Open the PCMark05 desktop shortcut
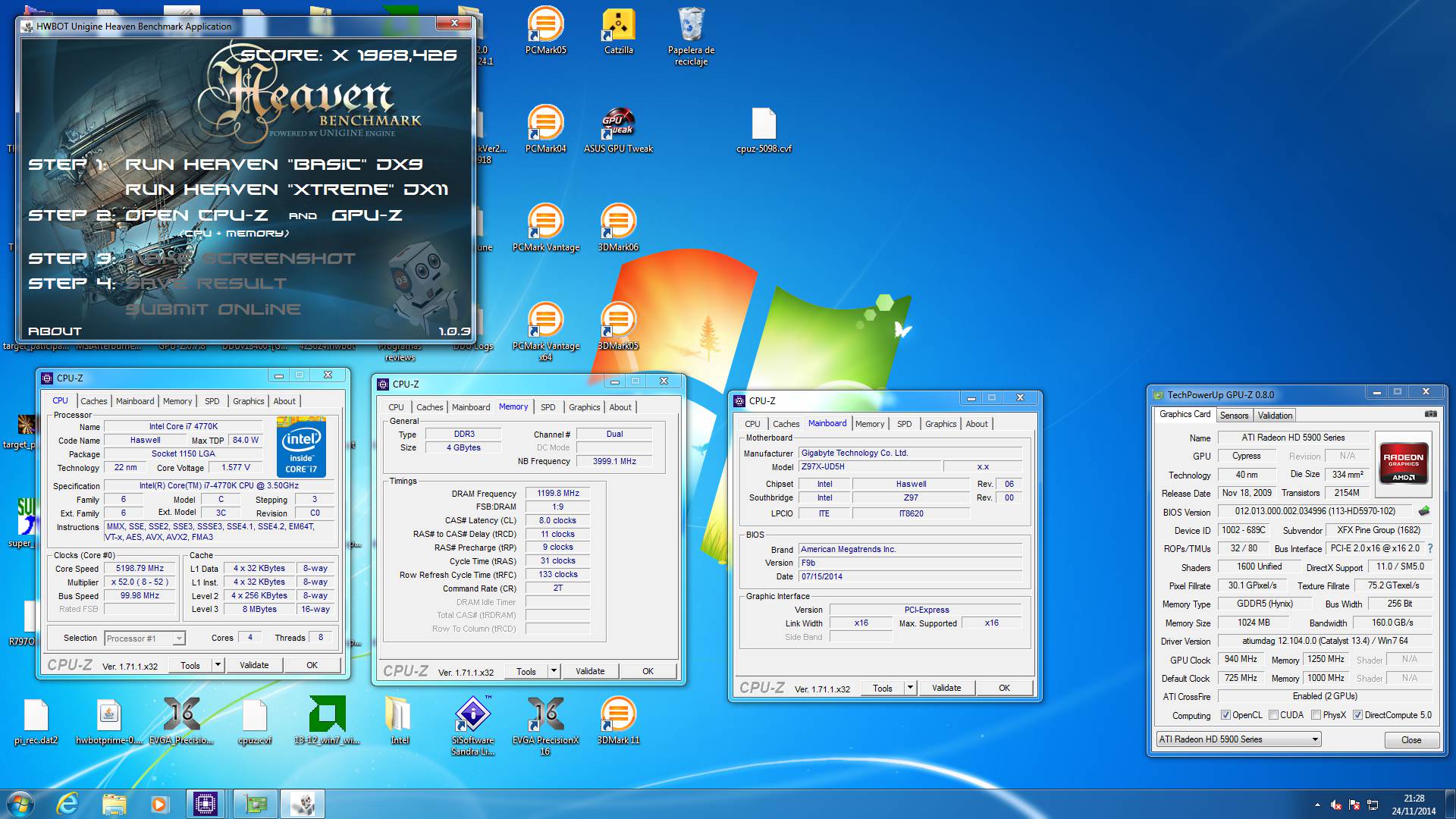The height and width of the screenshot is (819, 1456). tap(545, 30)
